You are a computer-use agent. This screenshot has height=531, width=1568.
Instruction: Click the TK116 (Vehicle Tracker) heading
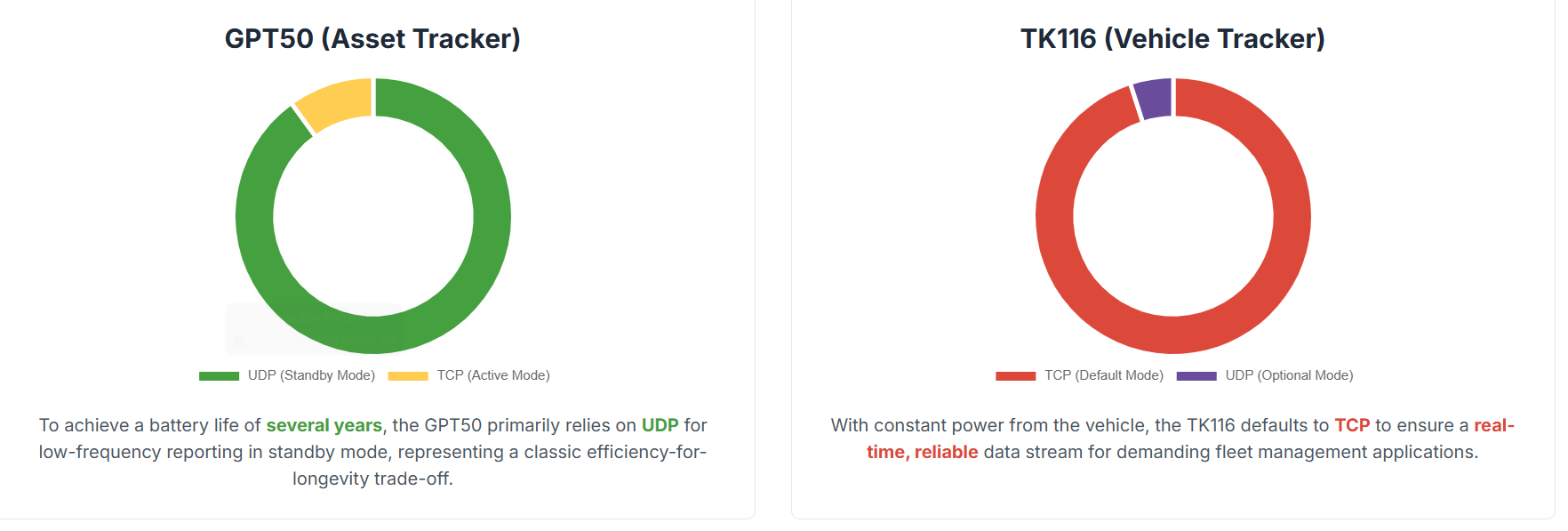coord(1172,39)
